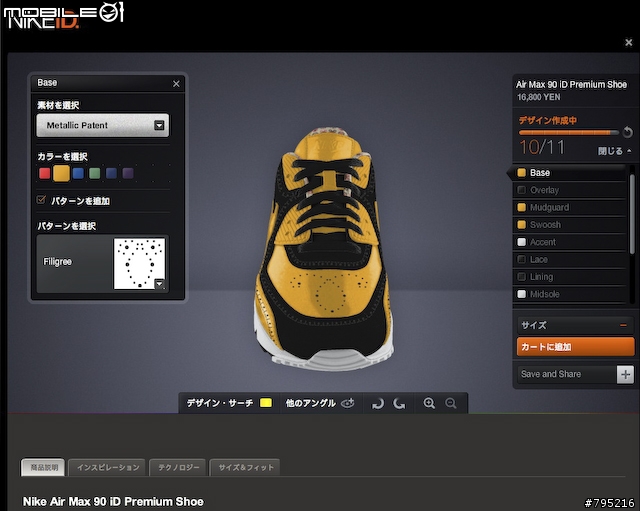
Task: Click the yellow デザイン・サーチ color icon
Action: point(266,403)
